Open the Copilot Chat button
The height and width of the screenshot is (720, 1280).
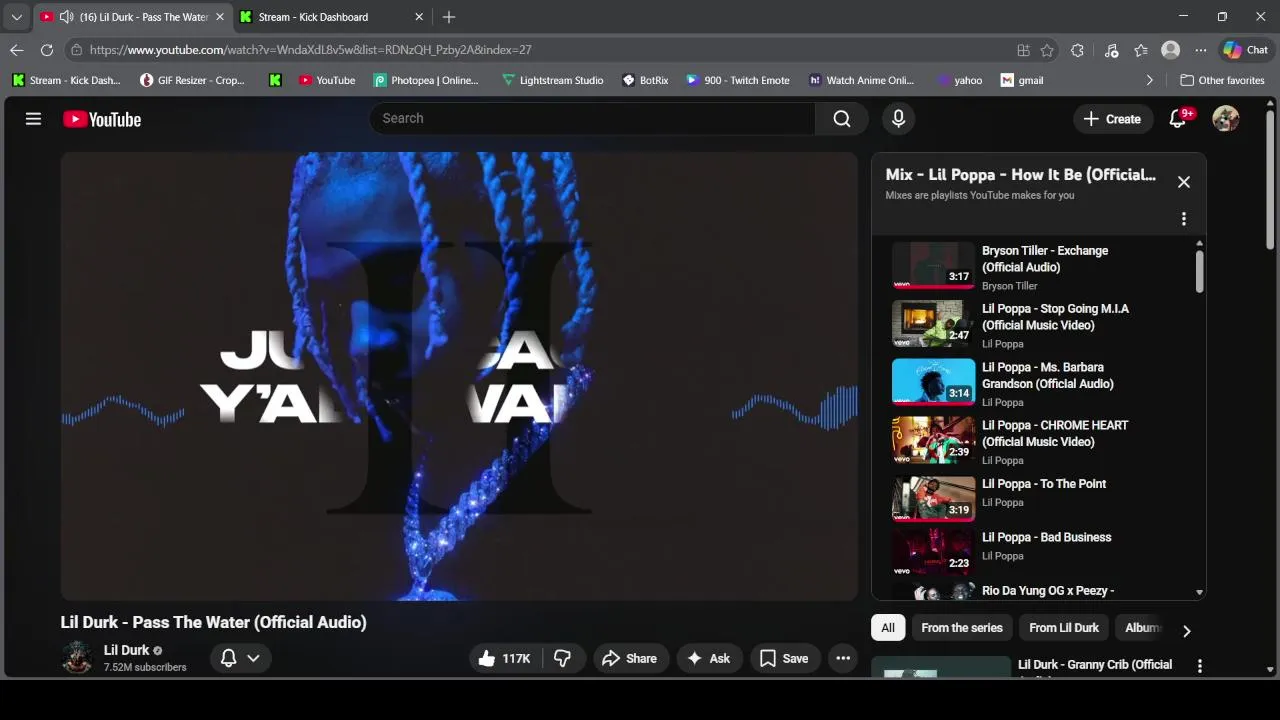pyautogui.click(x=1245, y=50)
